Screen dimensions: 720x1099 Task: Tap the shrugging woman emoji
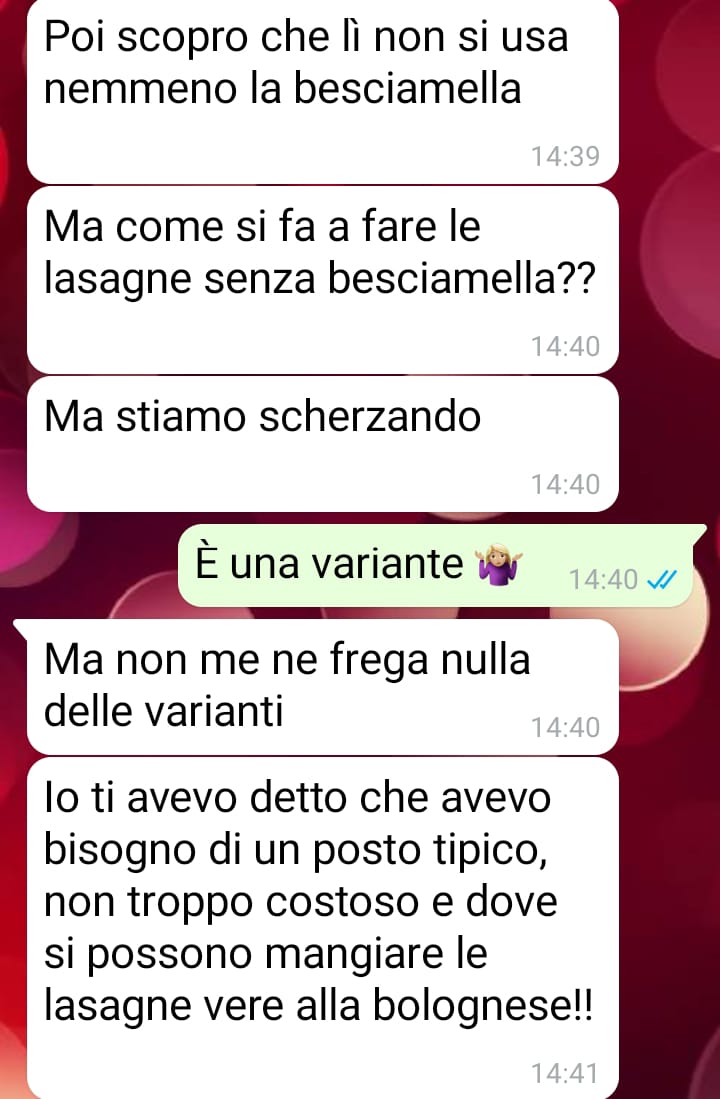tap(499, 564)
